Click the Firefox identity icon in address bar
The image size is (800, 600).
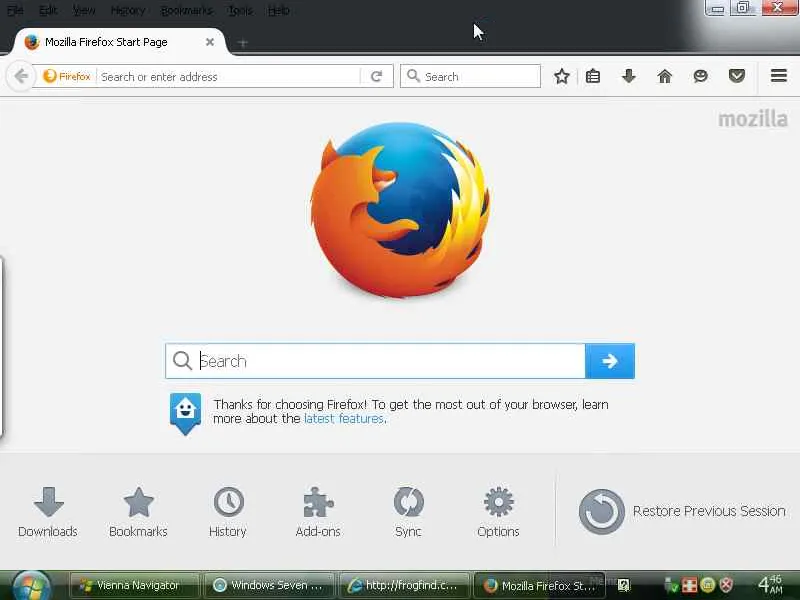coord(67,77)
